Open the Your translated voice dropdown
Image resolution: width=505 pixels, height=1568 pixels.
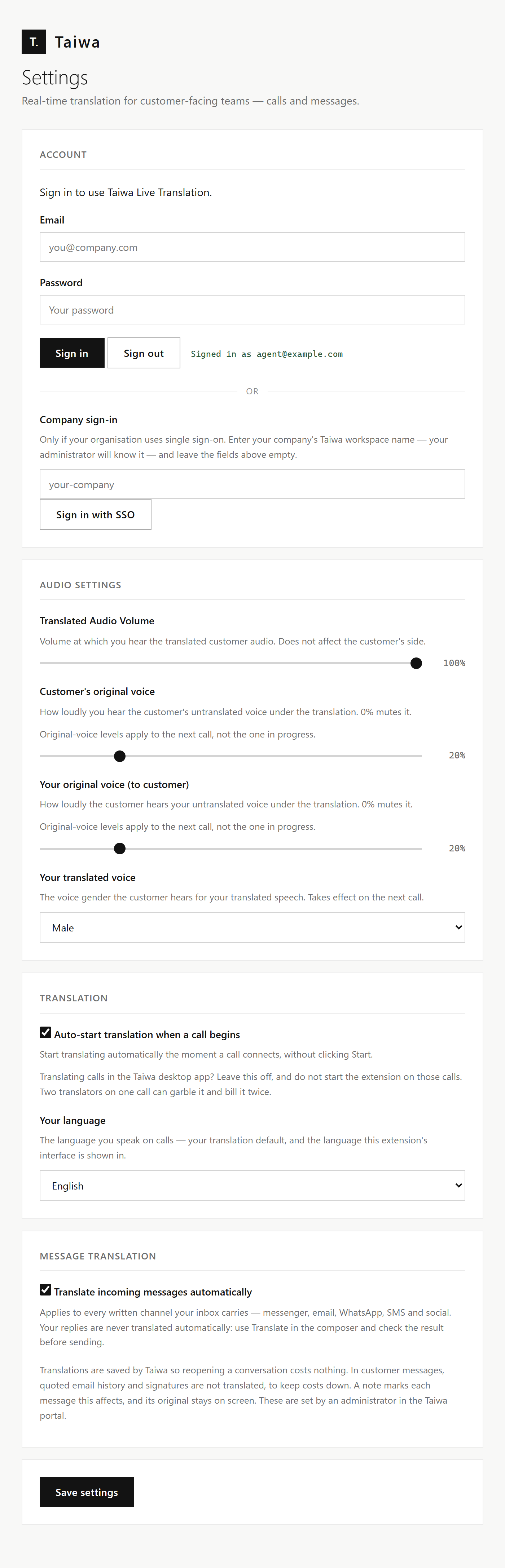[x=252, y=928]
